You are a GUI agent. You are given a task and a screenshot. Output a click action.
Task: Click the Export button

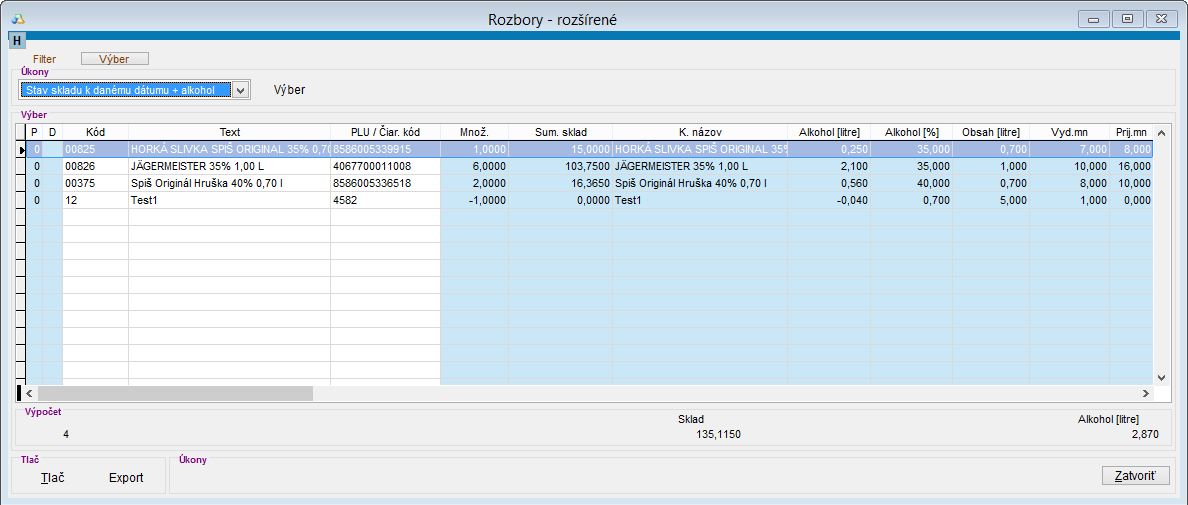tap(126, 478)
